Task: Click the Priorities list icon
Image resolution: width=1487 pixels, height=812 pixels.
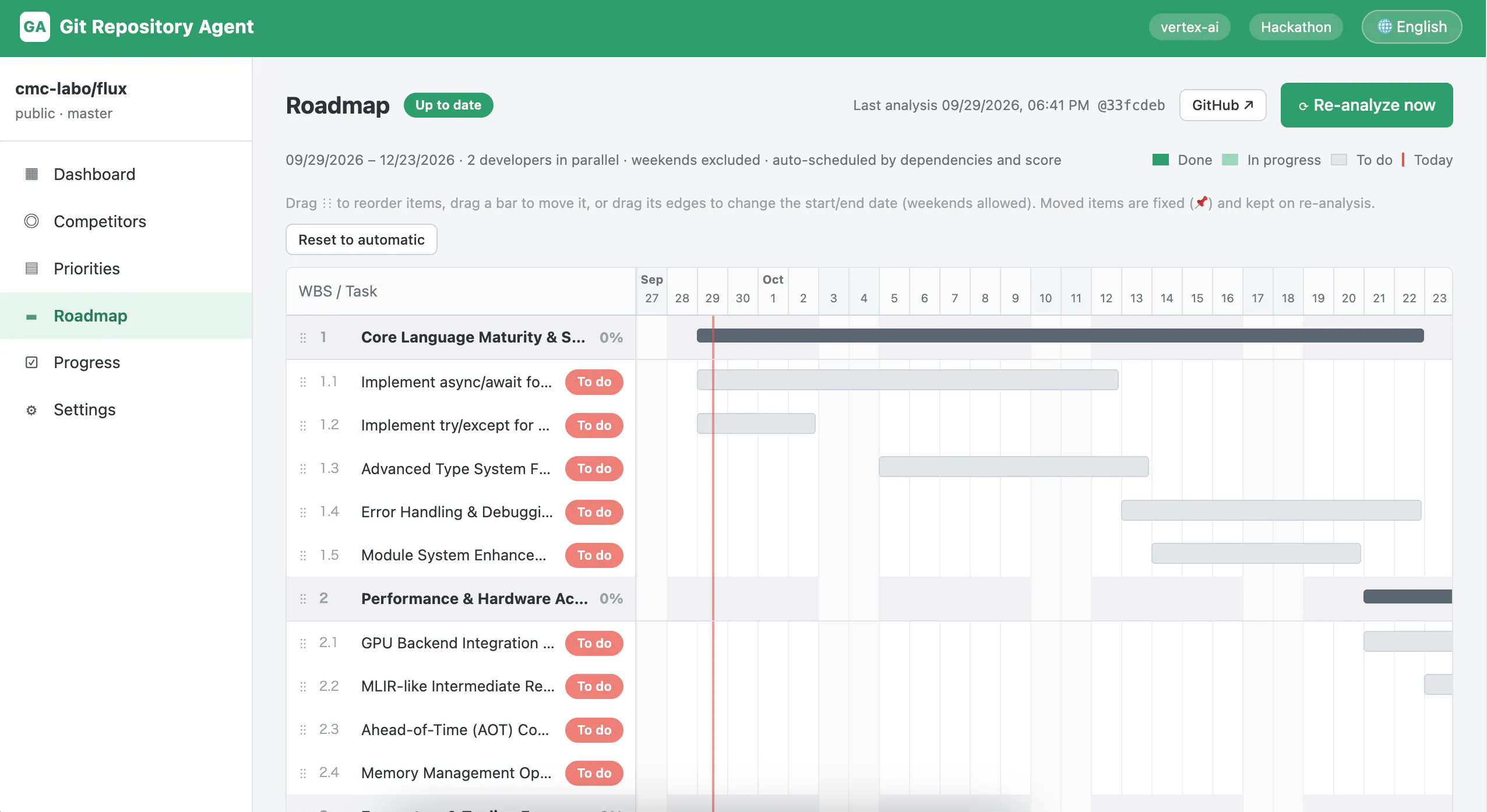Action: coord(31,269)
